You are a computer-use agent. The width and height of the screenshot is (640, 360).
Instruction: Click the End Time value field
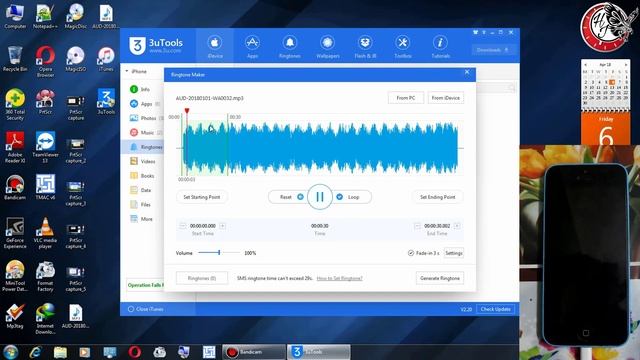coord(437,226)
